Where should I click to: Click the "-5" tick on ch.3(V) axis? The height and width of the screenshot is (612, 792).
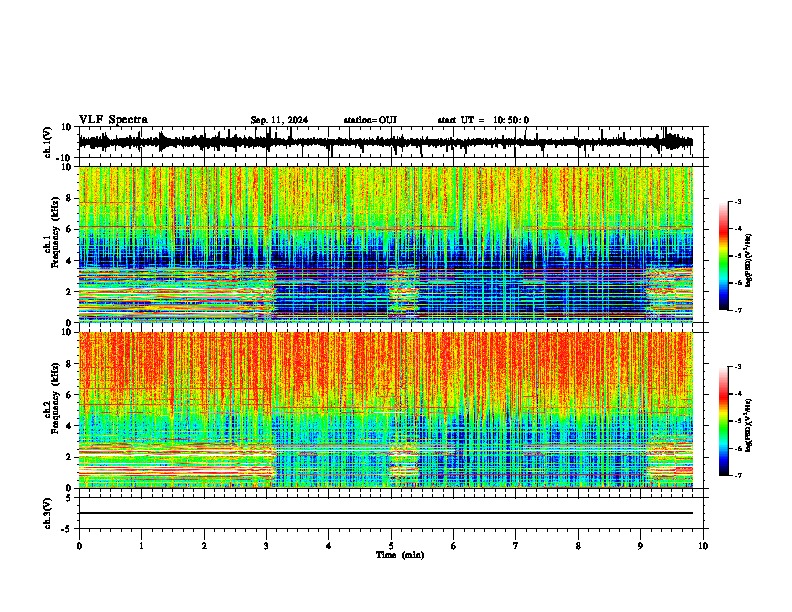67,529
